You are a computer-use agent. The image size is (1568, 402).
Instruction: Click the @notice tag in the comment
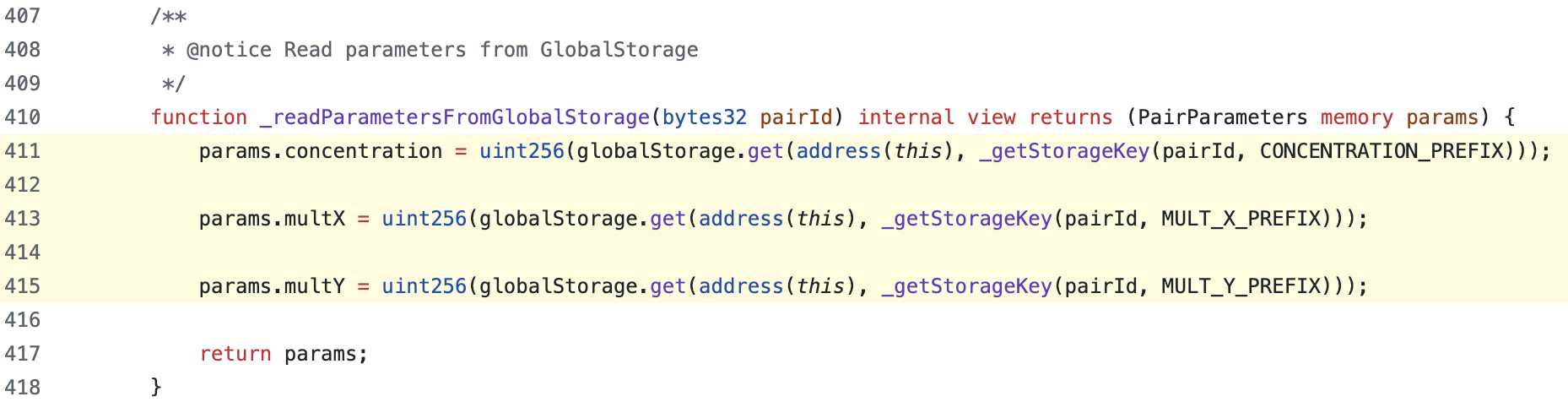(229, 50)
